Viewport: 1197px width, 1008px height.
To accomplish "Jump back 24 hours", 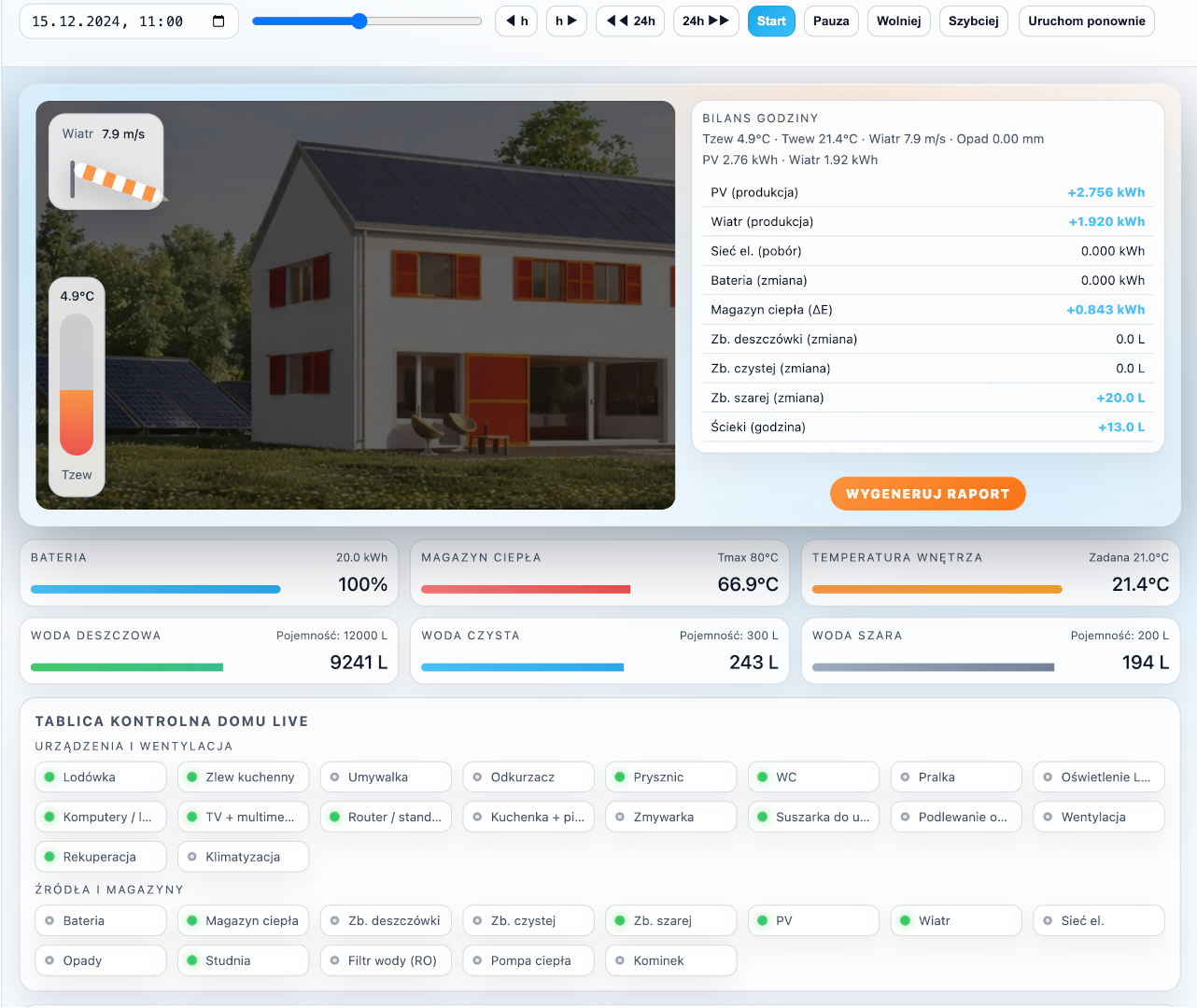I will click(x=630, y=21).
